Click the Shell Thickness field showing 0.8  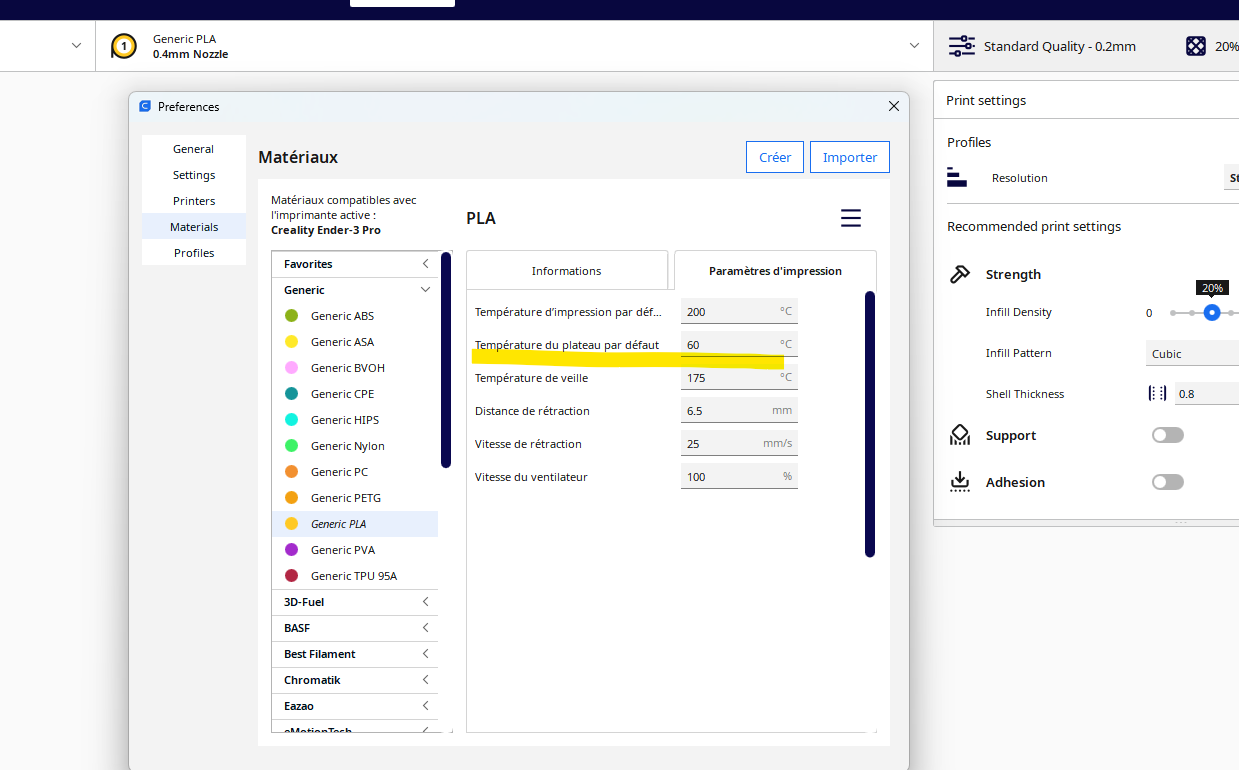coord(1207,394)
